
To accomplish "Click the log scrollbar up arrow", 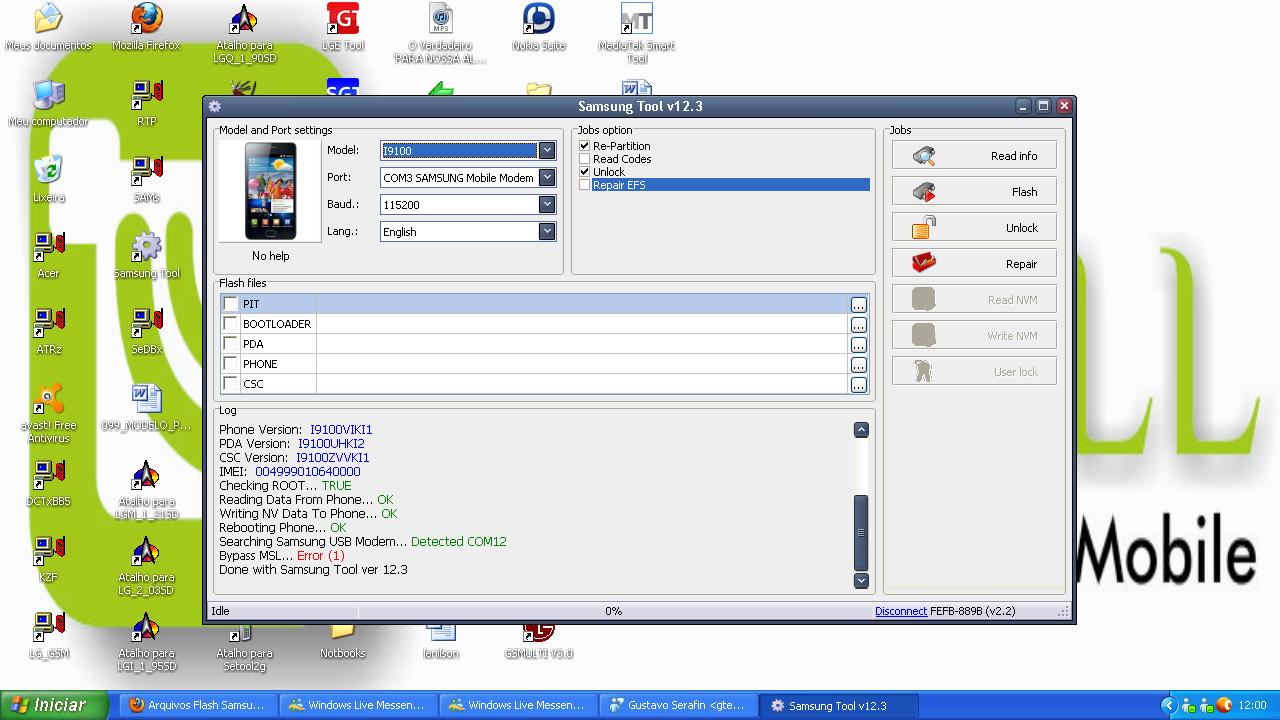I will [x=861, y=430].
